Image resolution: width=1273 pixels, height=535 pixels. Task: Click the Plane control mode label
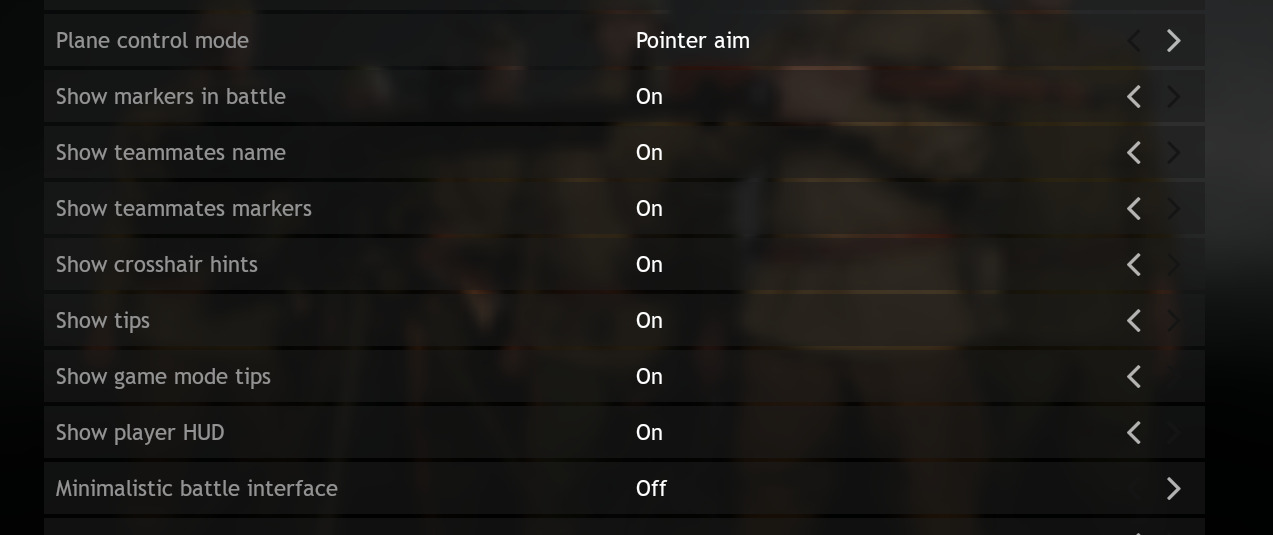[152, 41]
